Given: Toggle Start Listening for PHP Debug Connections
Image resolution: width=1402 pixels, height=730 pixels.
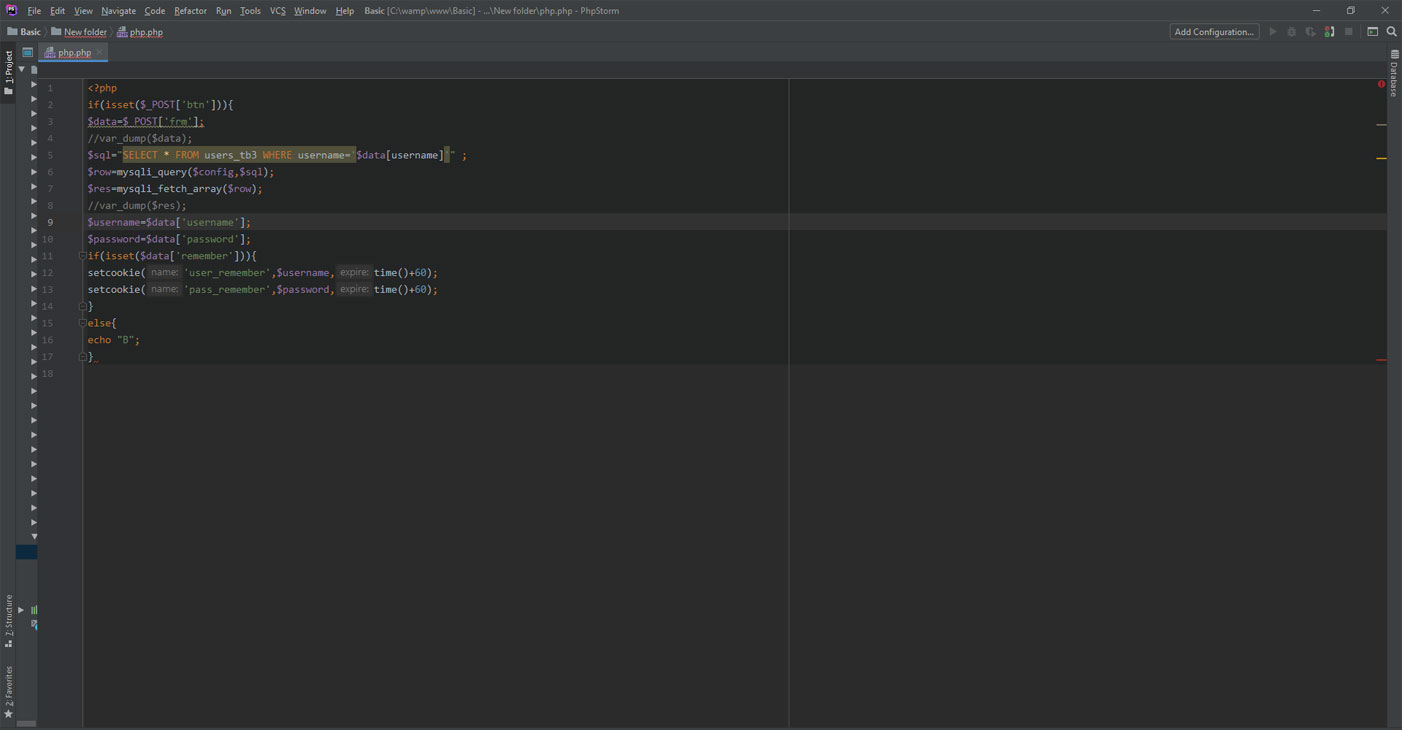Looking at the screenshot, I should tap(1330, 32).
